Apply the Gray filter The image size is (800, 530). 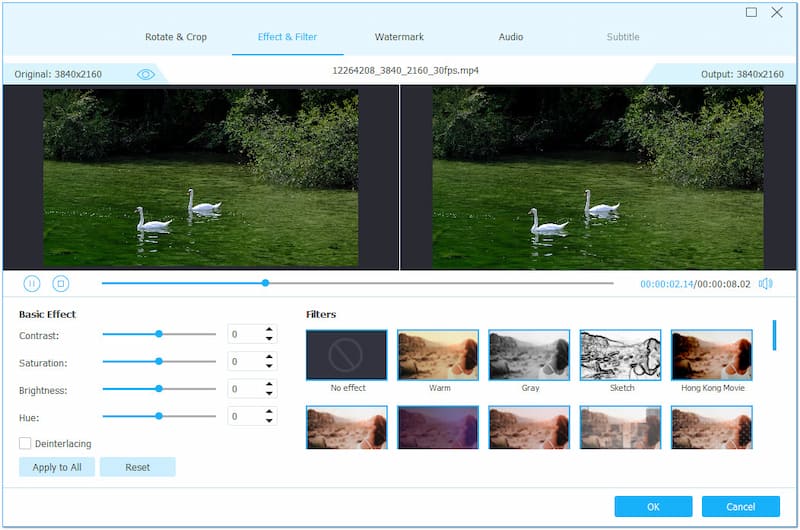coord(529,355)
